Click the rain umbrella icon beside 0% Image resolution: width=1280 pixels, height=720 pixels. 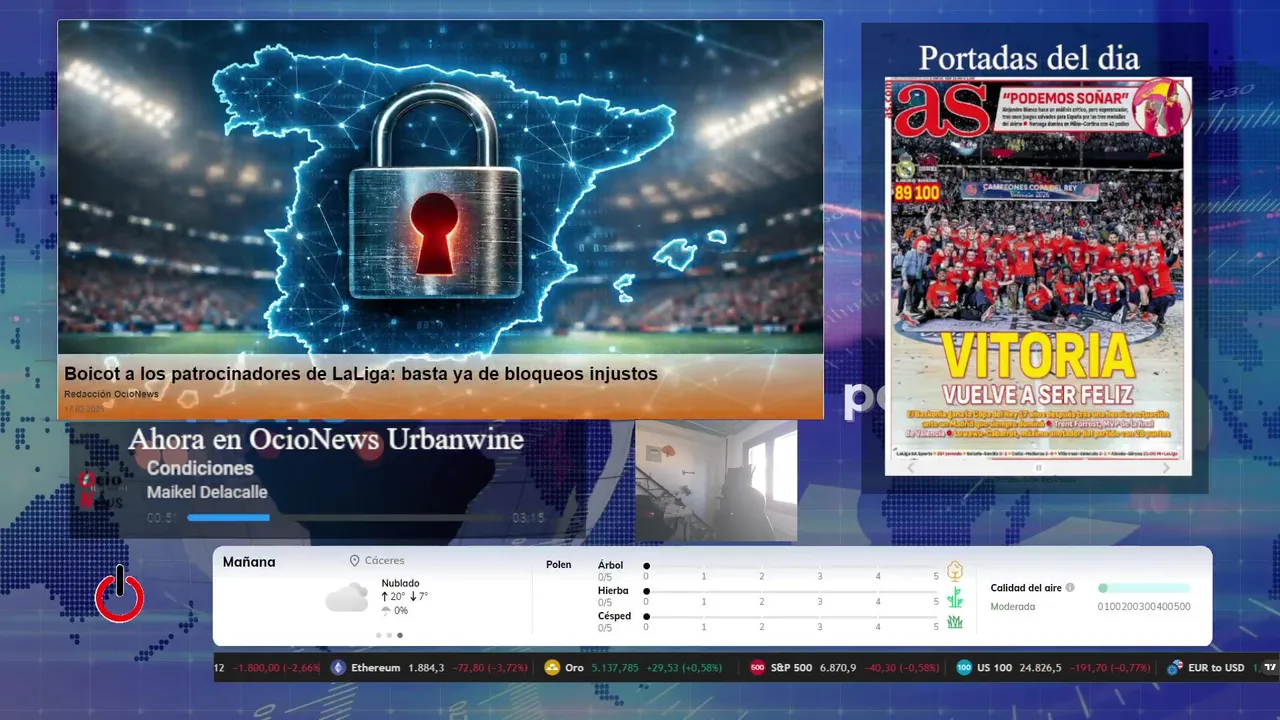(x=386, y=610)
